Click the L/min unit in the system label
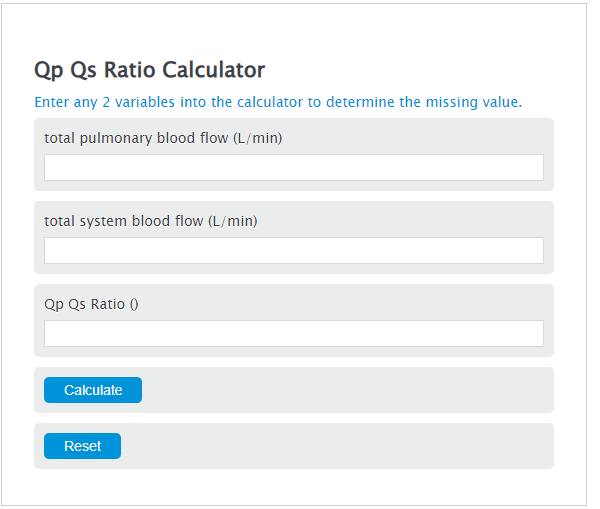Image resolution: width=600 pixels, height=509 pixels. click(x=233, y=221)
